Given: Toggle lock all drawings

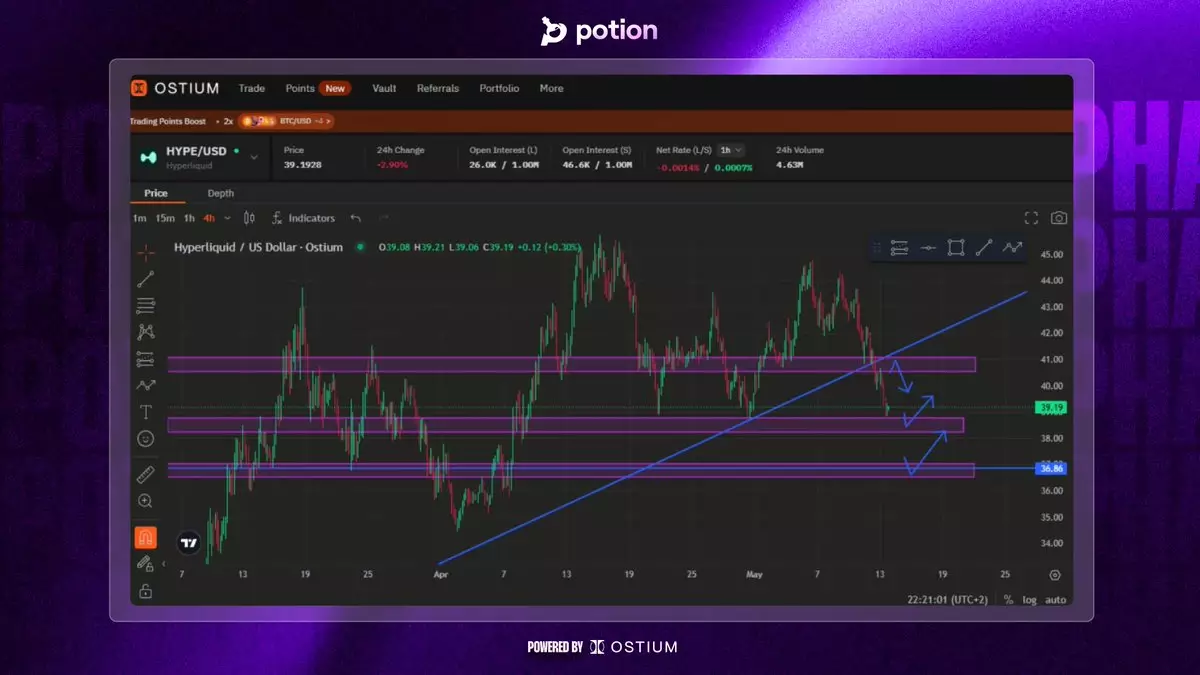Looking at the screenshot, I should tap(146, 591).
